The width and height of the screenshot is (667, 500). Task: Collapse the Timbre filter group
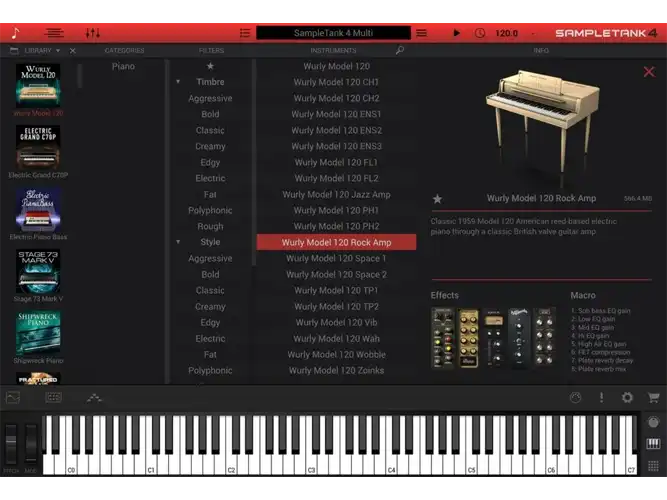point(178,82)
